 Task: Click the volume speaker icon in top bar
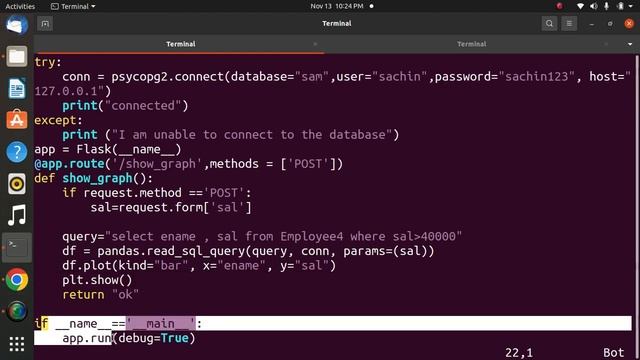[x=593, y=6]
